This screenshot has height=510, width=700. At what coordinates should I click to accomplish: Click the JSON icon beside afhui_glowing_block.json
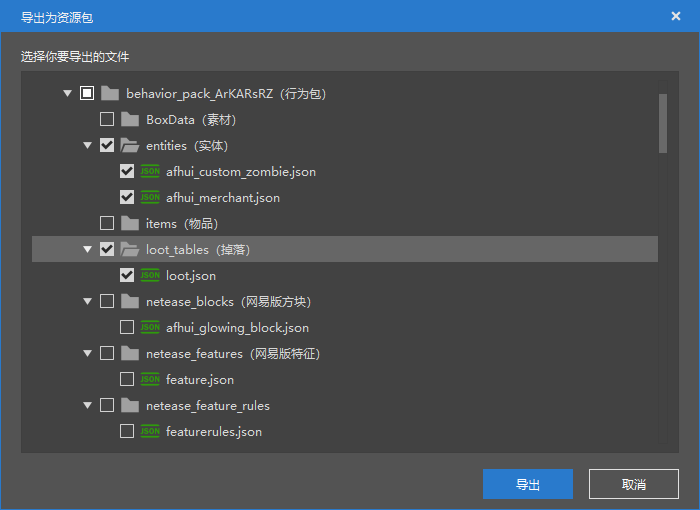[150, 327]
